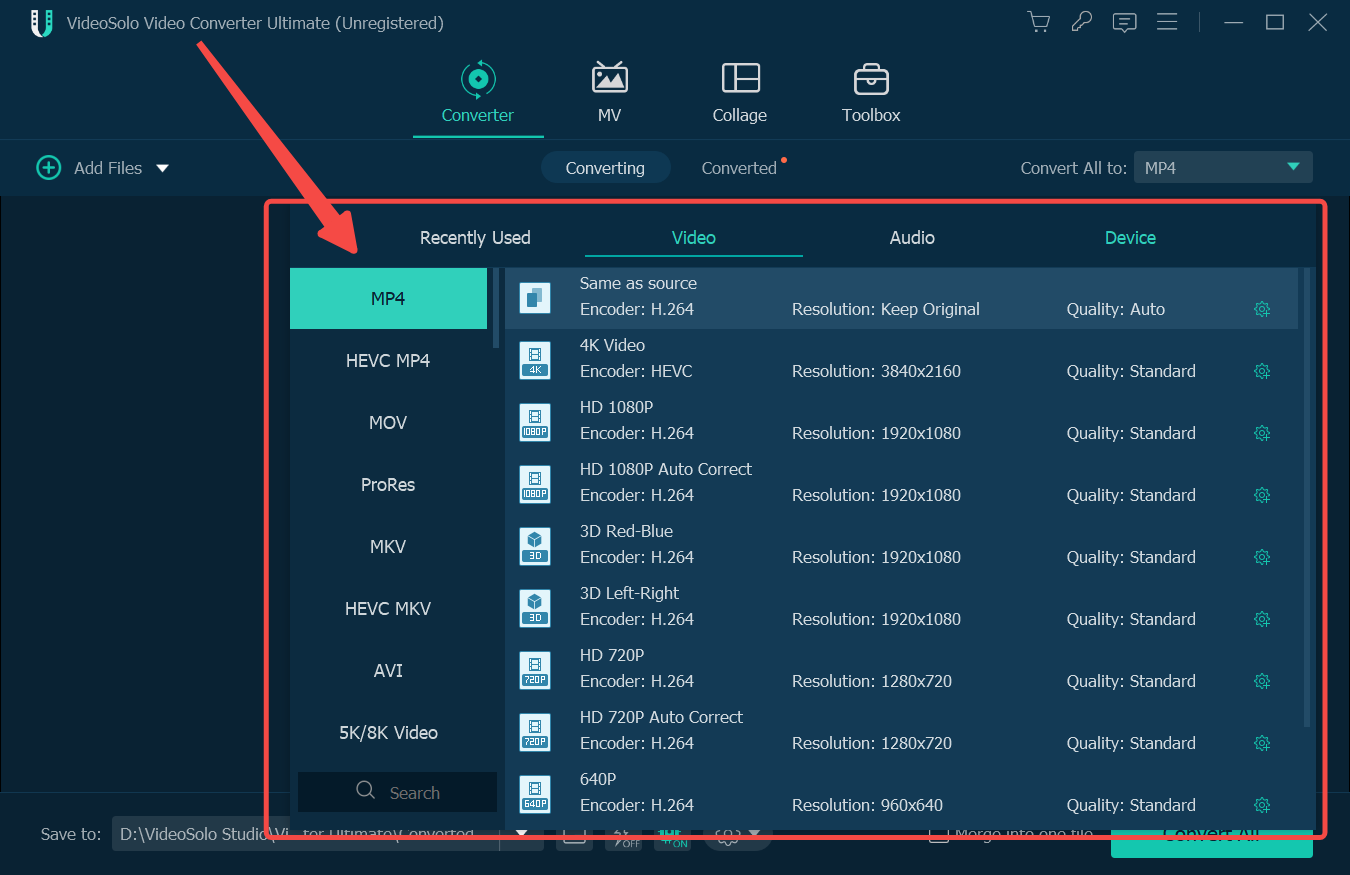Choose AVI in the format list
This screenshot has width=1350, height=875.
[388, 670]
